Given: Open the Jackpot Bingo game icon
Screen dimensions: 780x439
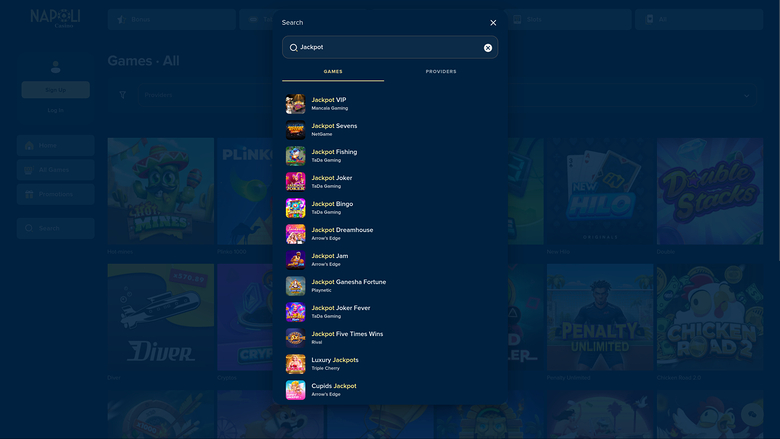Looking at the screenshot, I should click(295, 208).
